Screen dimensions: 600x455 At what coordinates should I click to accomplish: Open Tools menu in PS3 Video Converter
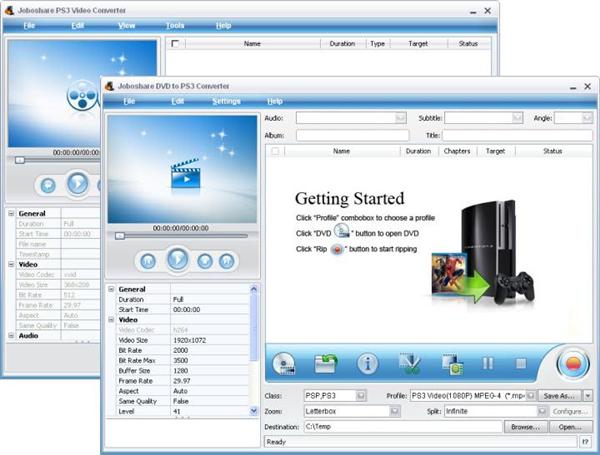point(175,26)
